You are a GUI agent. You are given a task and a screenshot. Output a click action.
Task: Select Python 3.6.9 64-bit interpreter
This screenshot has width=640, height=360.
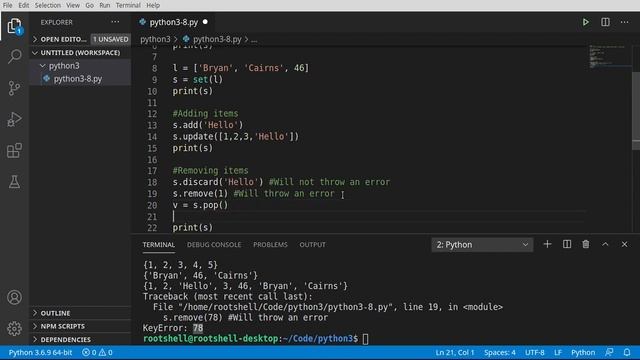point(40,352)
